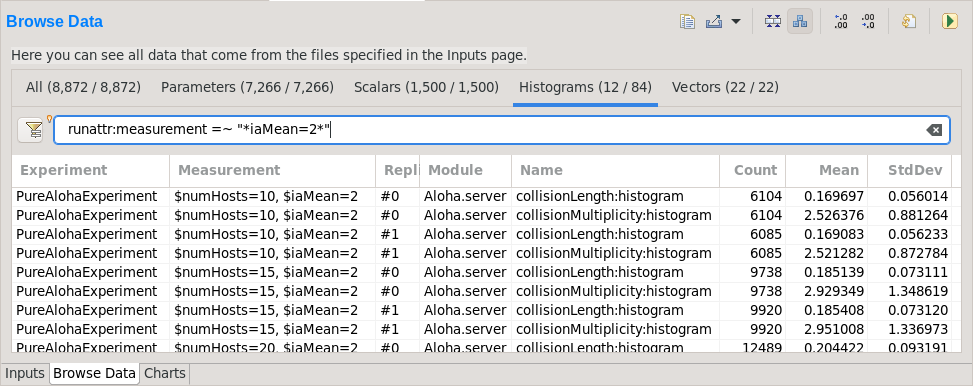Sort by the Measurement column header

point(272,171)
